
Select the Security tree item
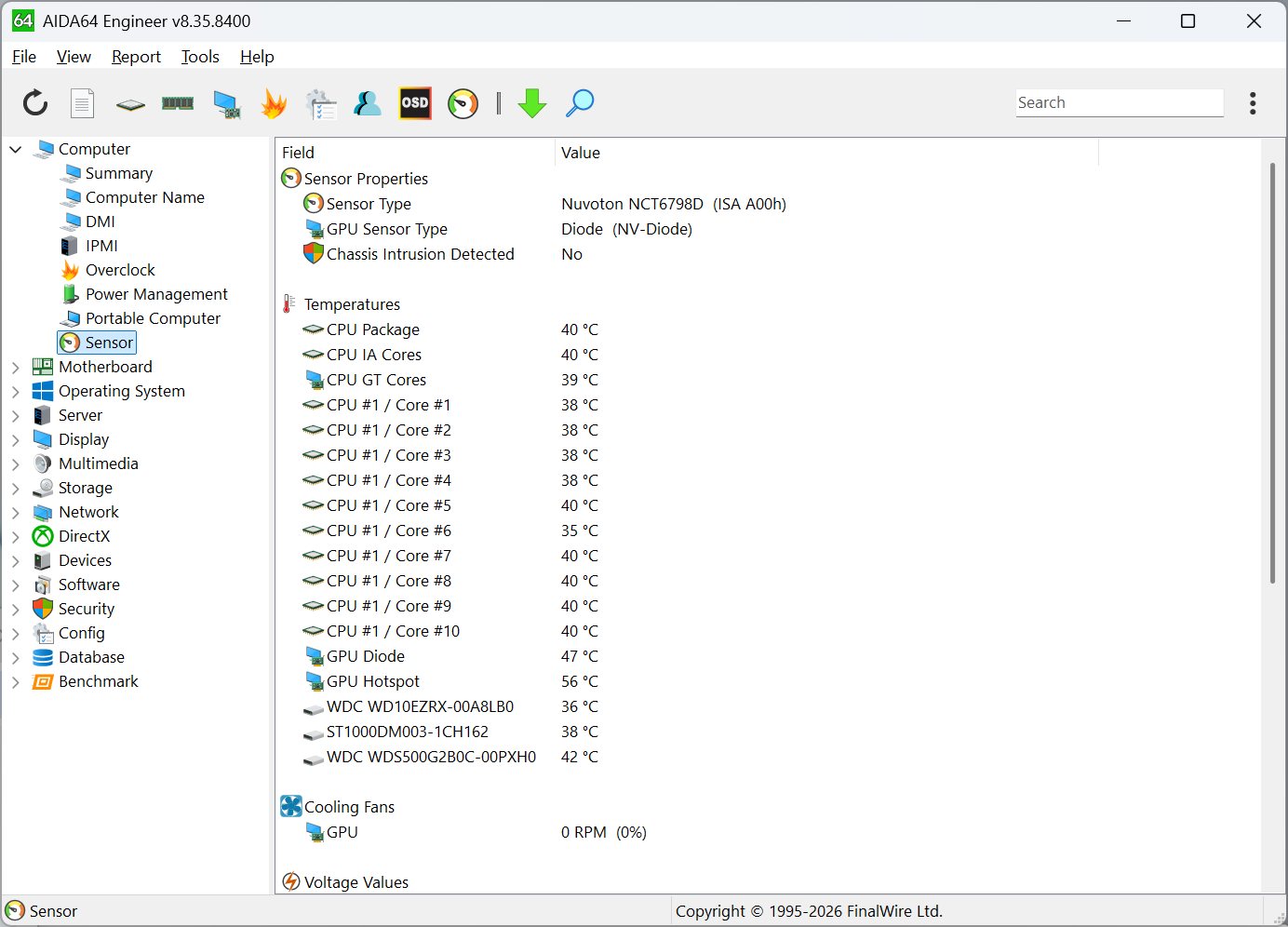click(x=87, y=609)
